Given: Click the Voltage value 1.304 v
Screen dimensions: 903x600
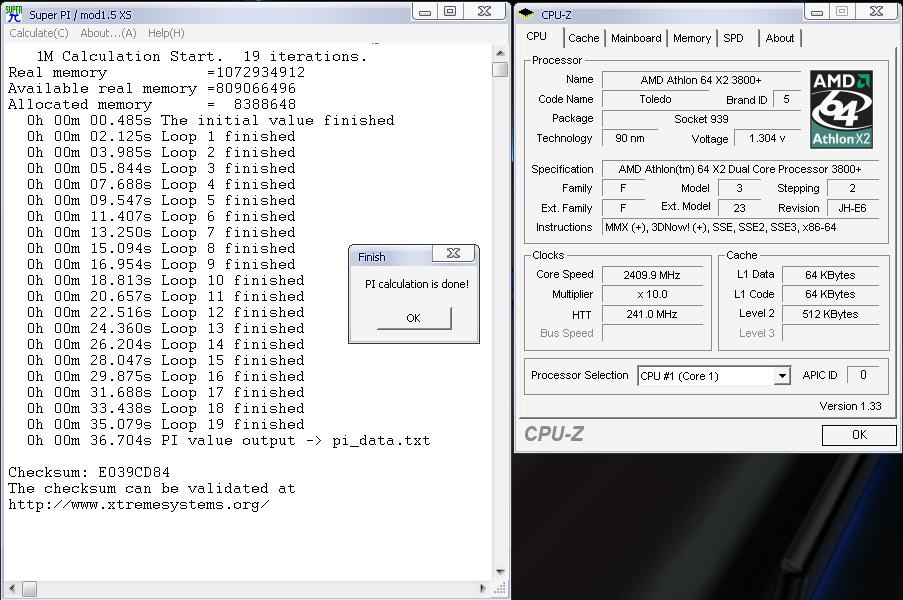Looking at the screenshot, I should coord(767,138).
